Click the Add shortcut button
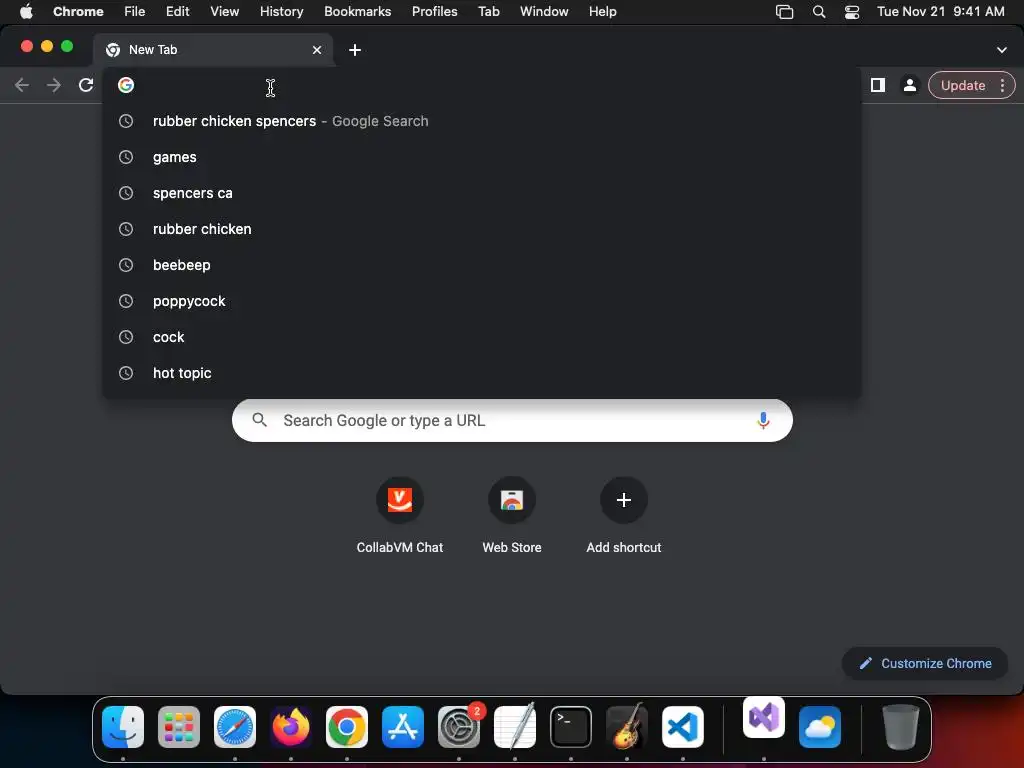Screen dimensions: 1024x768 (x=624, y=516)
